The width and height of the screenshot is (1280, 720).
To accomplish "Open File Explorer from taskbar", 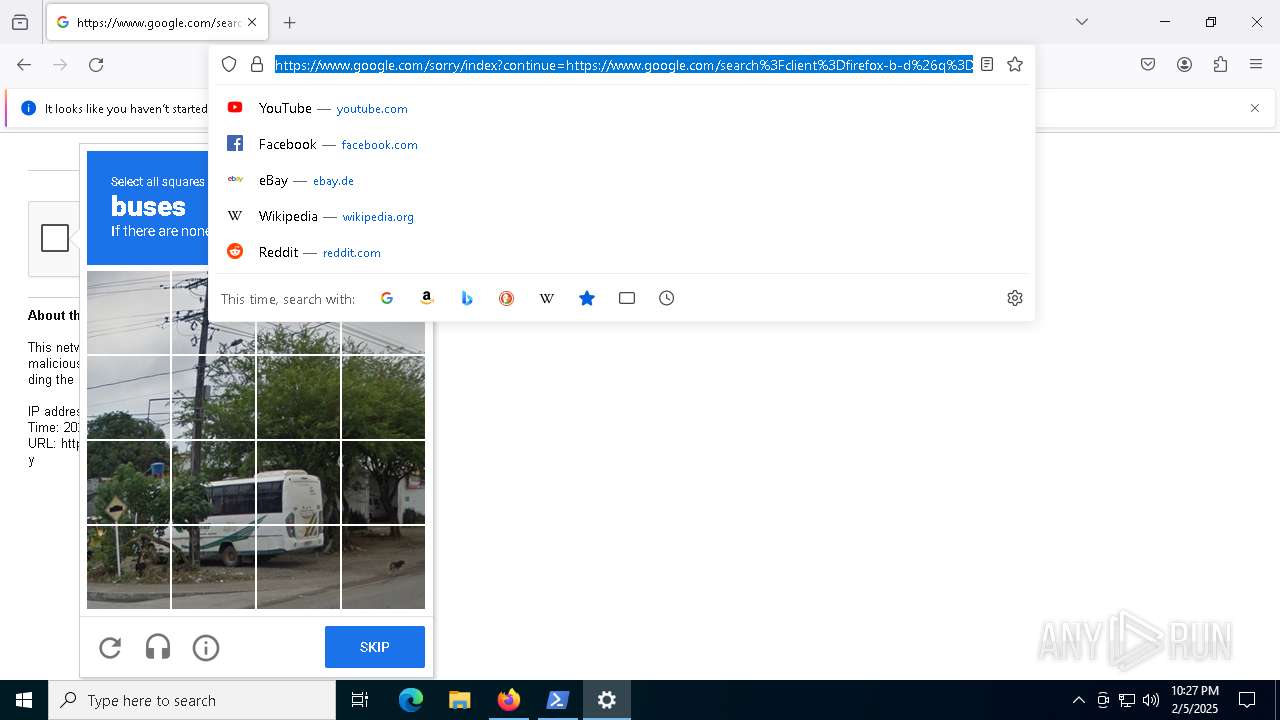I will [459, 700].
